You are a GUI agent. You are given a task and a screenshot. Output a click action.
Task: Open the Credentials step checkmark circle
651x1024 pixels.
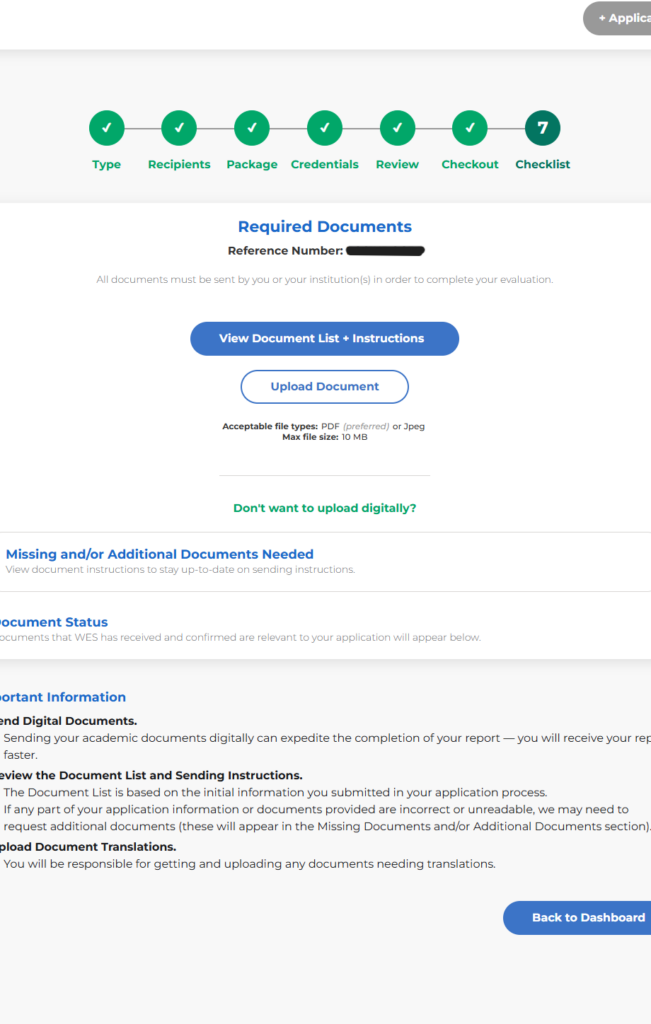pyautogui.click(x=324, y=128)
